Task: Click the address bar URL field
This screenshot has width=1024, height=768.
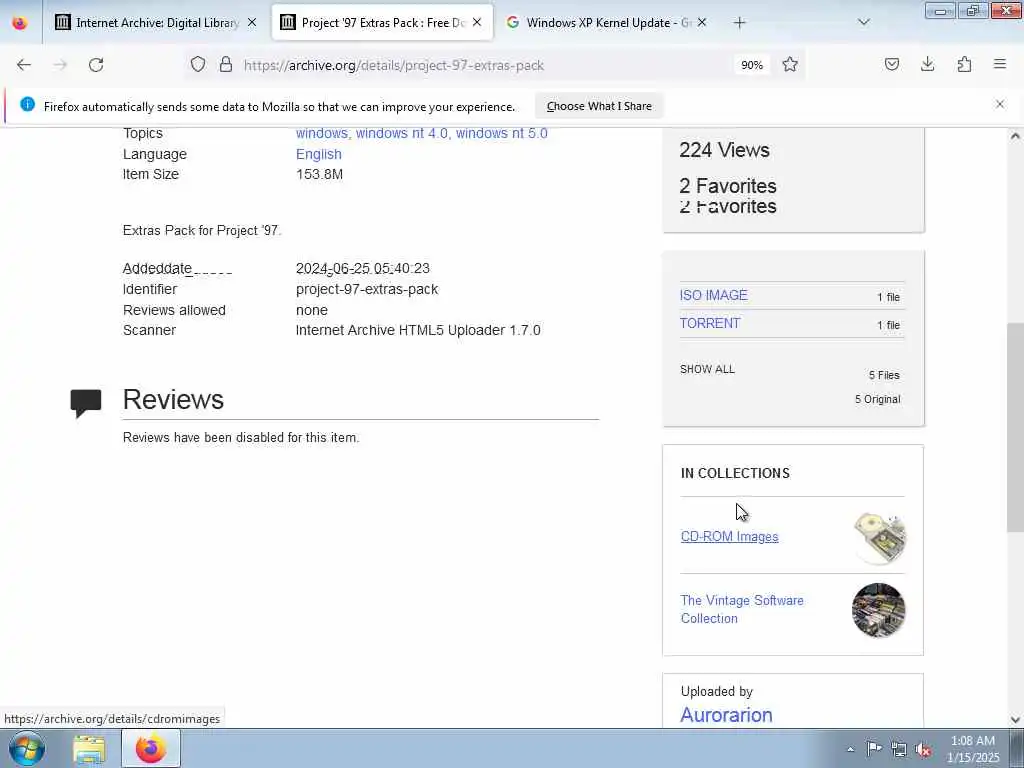Action: [x=483, y=65]
